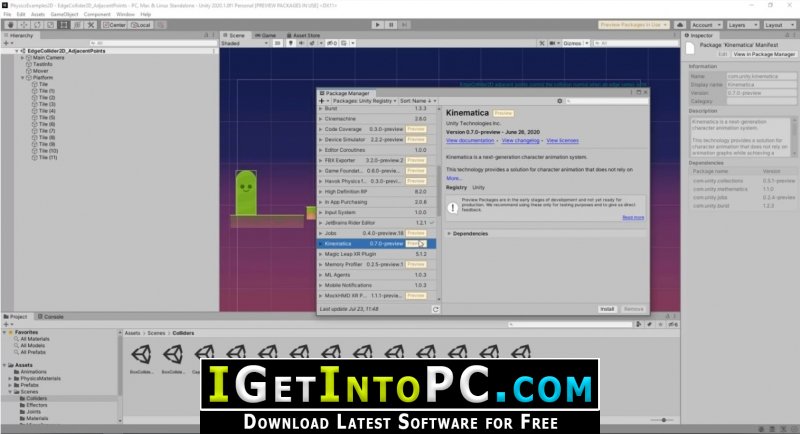
Task: Select the combined Transform tool
Action: [78, 24]
